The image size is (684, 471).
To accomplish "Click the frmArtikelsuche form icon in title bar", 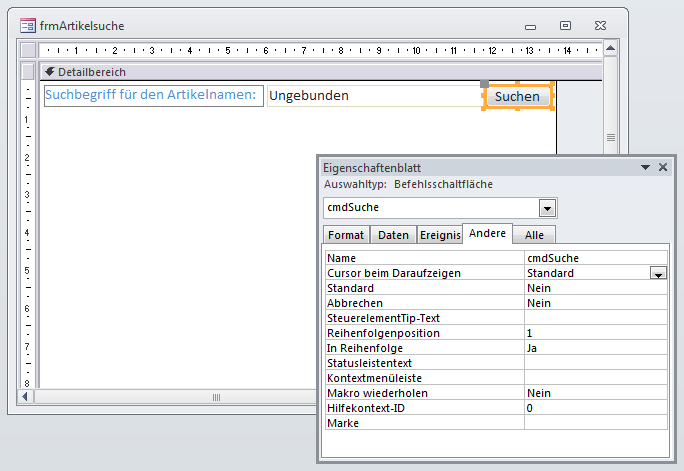I will click(28, 26).
